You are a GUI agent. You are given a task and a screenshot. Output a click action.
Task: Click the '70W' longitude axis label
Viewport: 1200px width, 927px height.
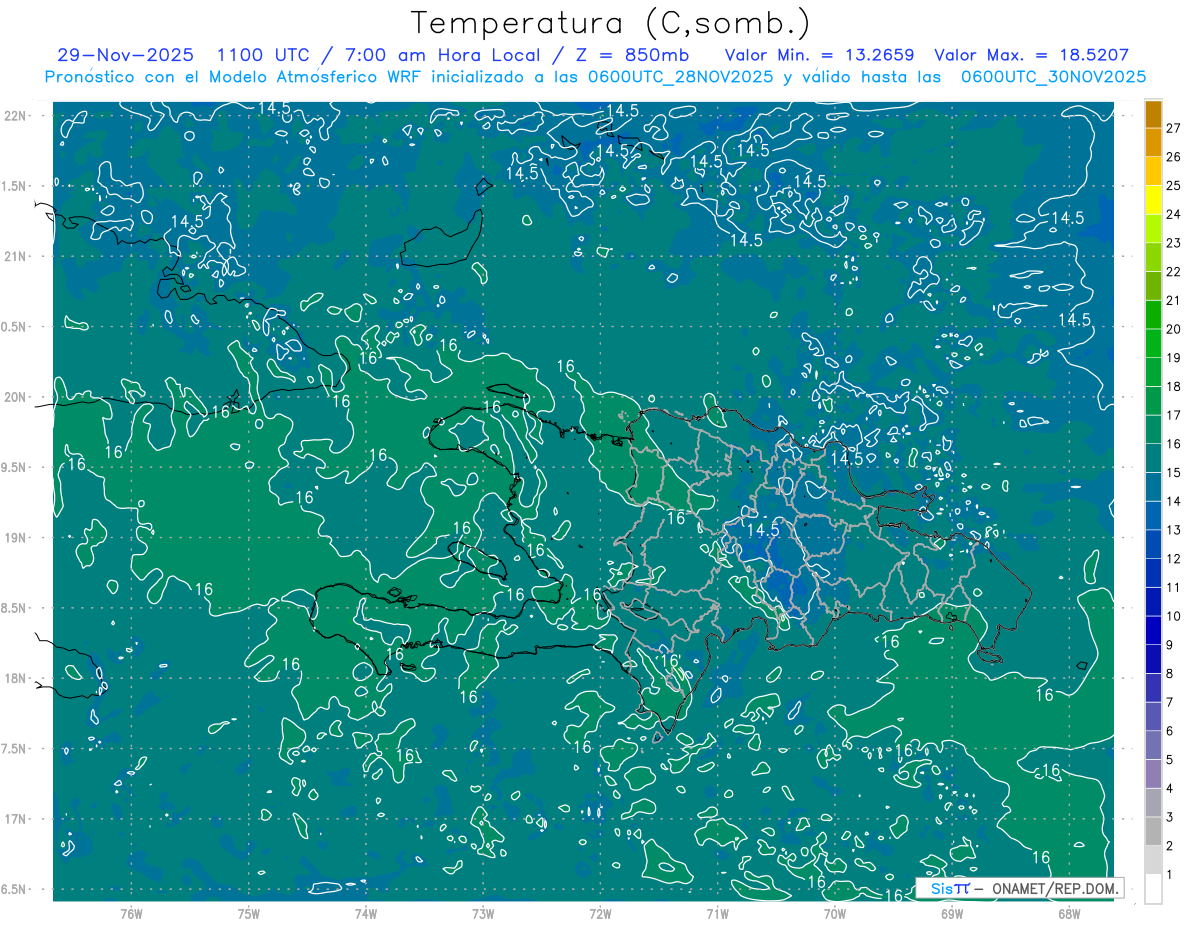point(834,913)
